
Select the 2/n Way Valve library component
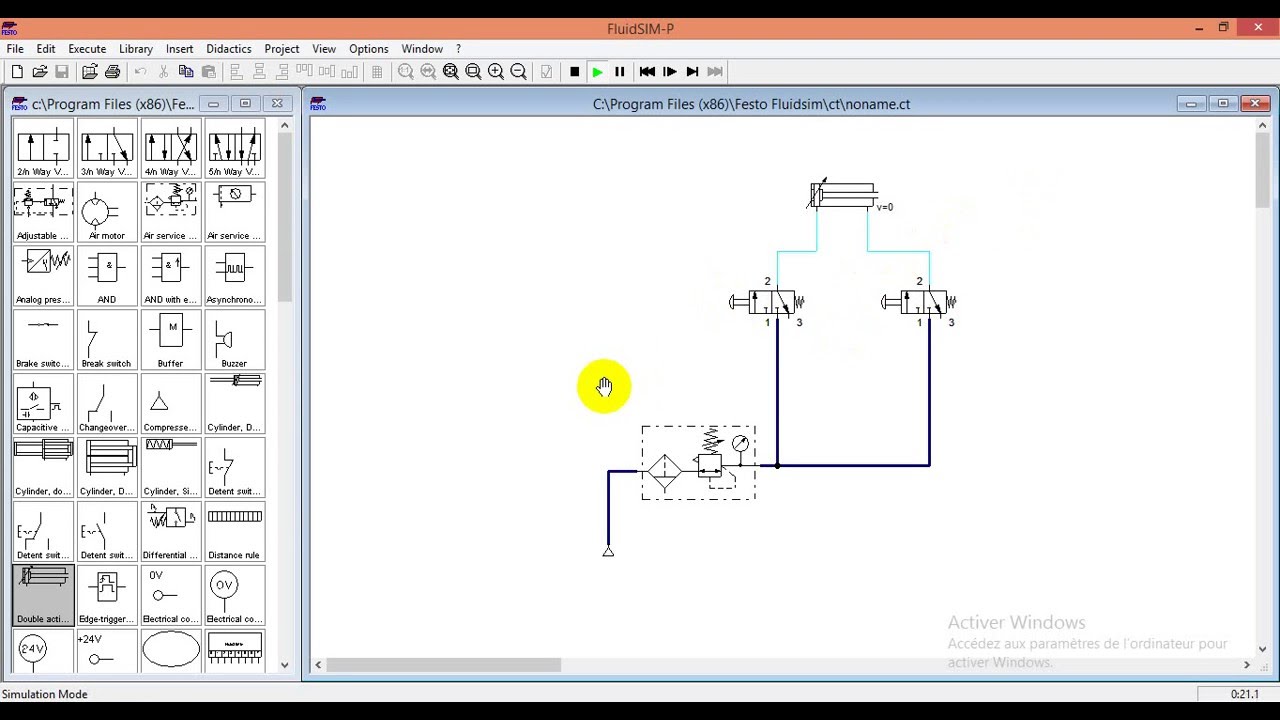pyautogui.click(x=43, y=148)
